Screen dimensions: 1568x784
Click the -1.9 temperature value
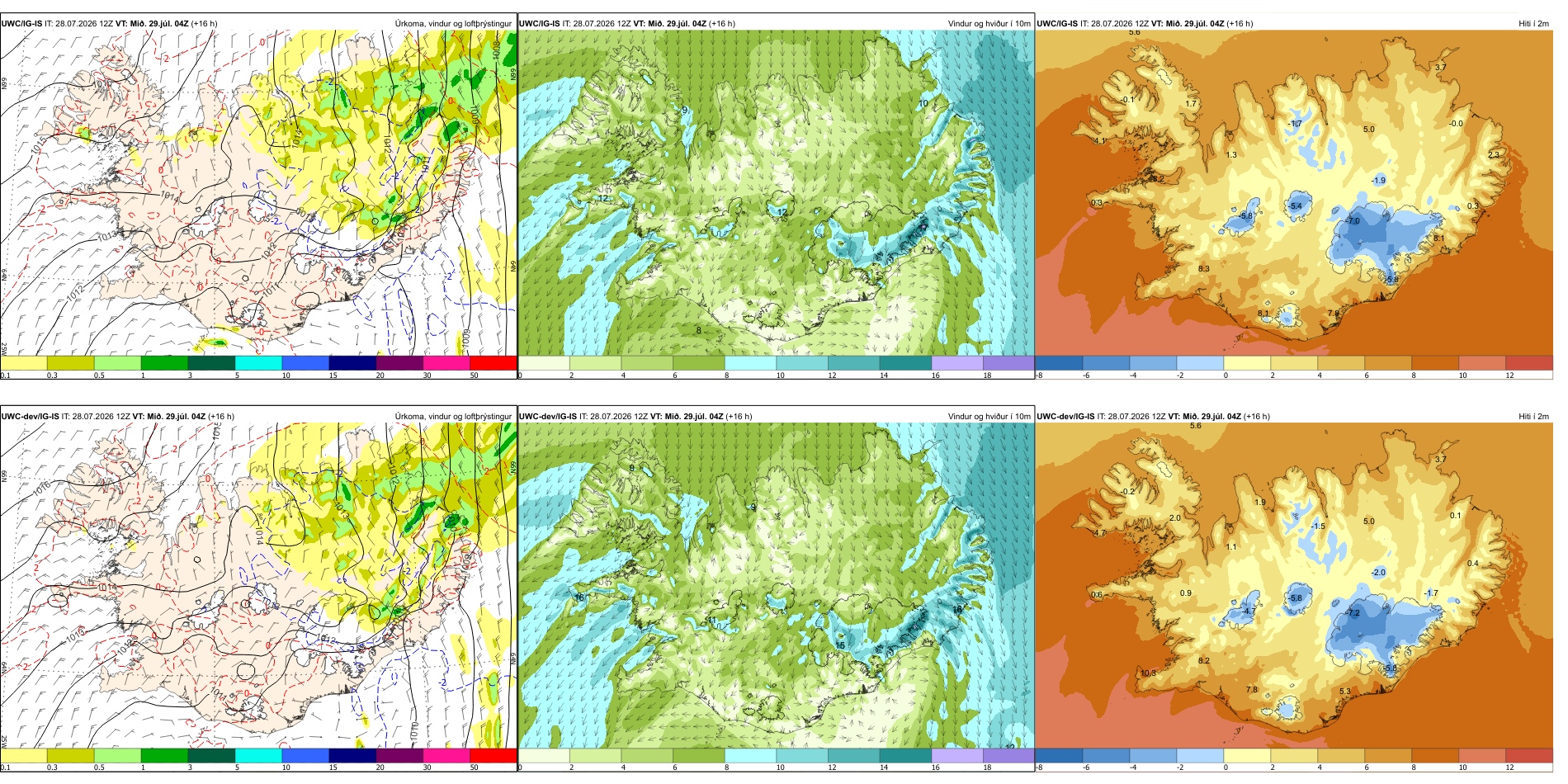[x=1378, y=181]
